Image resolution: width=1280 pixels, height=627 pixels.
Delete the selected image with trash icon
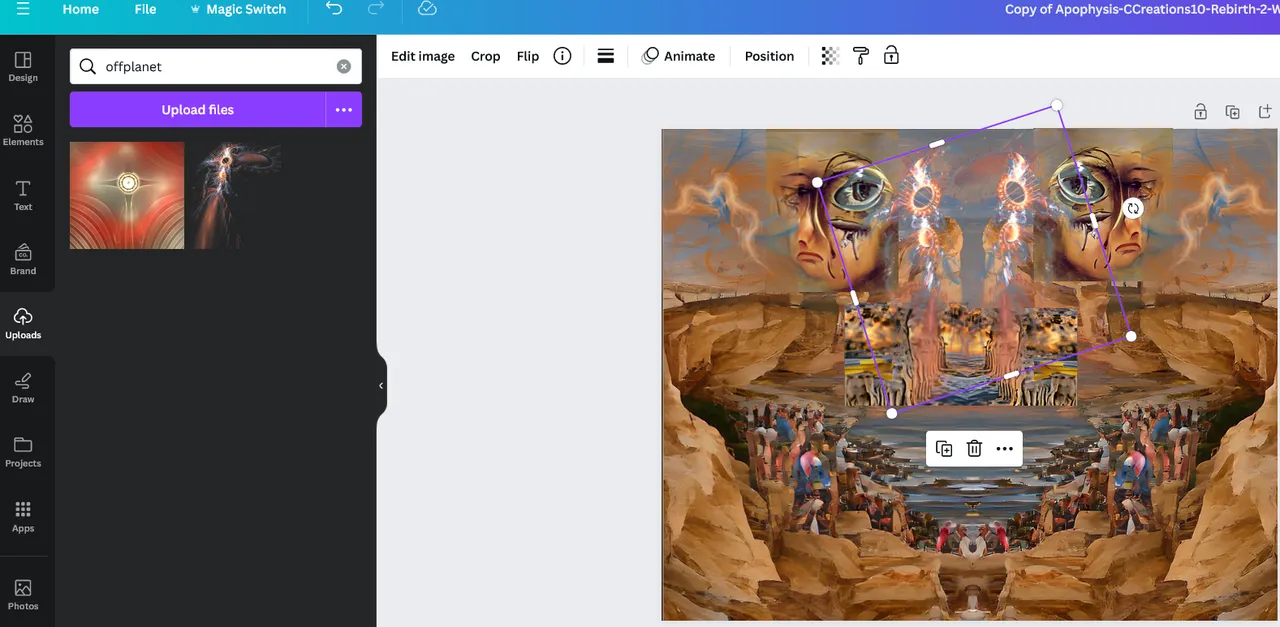pos(974,449)
